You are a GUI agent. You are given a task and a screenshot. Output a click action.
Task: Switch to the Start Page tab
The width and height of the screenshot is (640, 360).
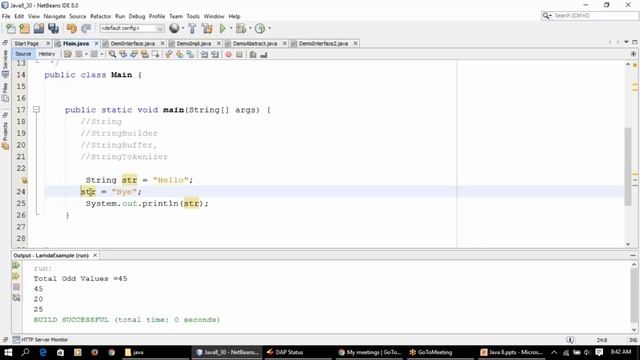coord(27,43)
